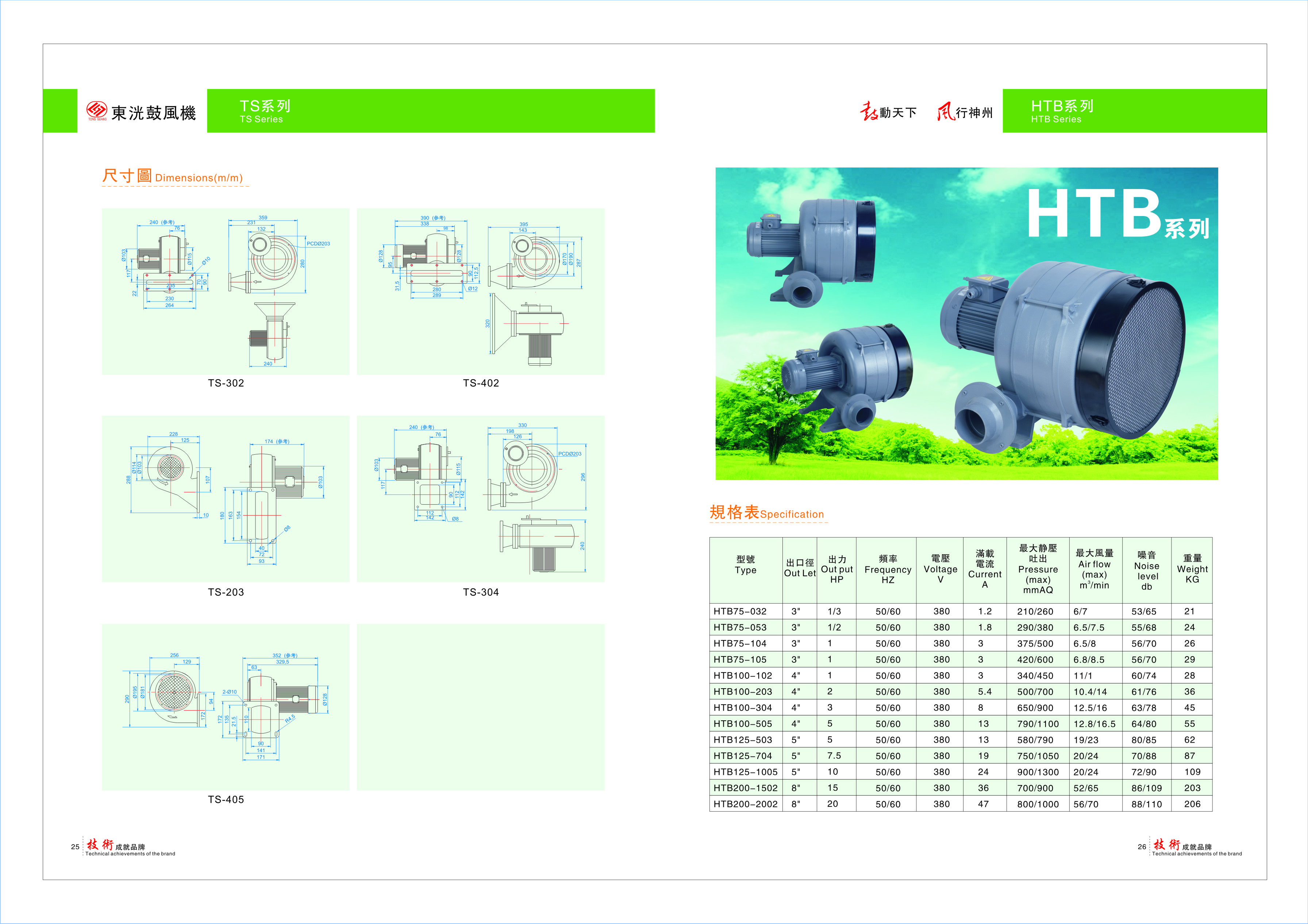Viewport: 1308px width, 924px height.
Task: Select the HTB200-2002 model cell
Action: [x=745, y=804]
